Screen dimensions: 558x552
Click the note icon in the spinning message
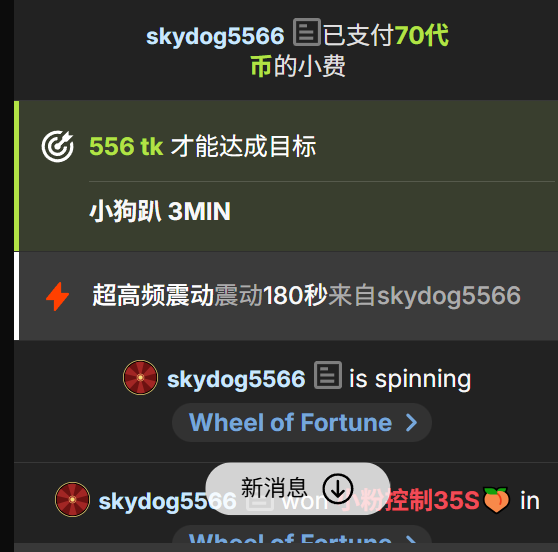pos(328,375)
